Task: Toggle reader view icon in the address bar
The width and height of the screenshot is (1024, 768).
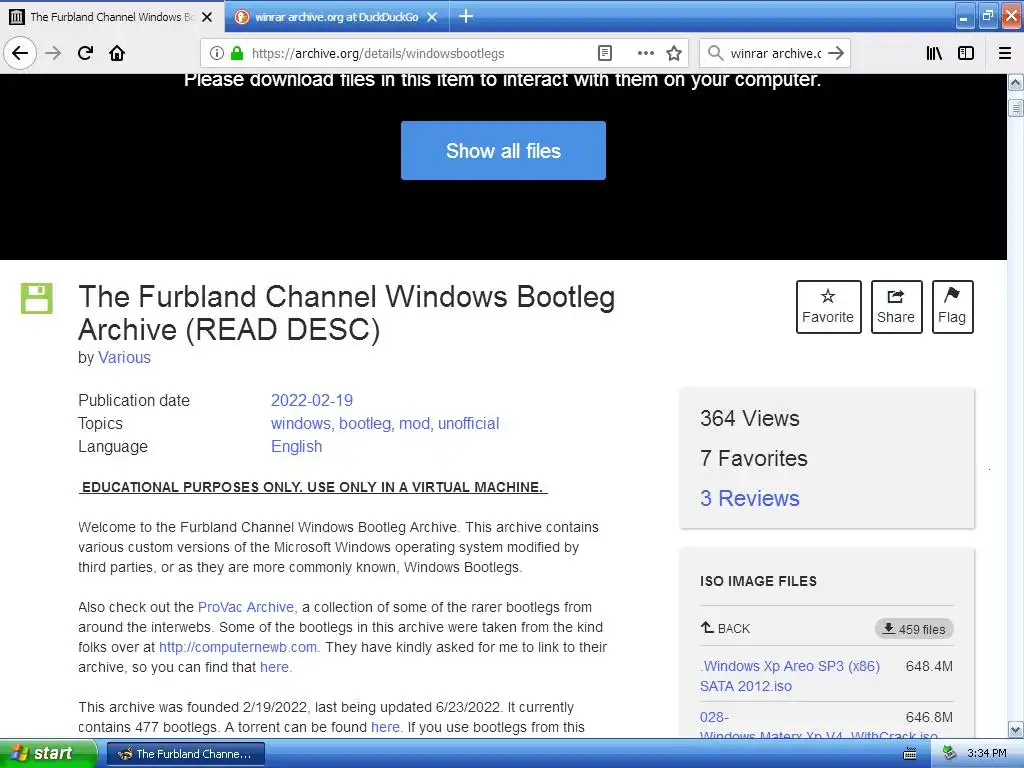Action: click(x=605, y=54)
